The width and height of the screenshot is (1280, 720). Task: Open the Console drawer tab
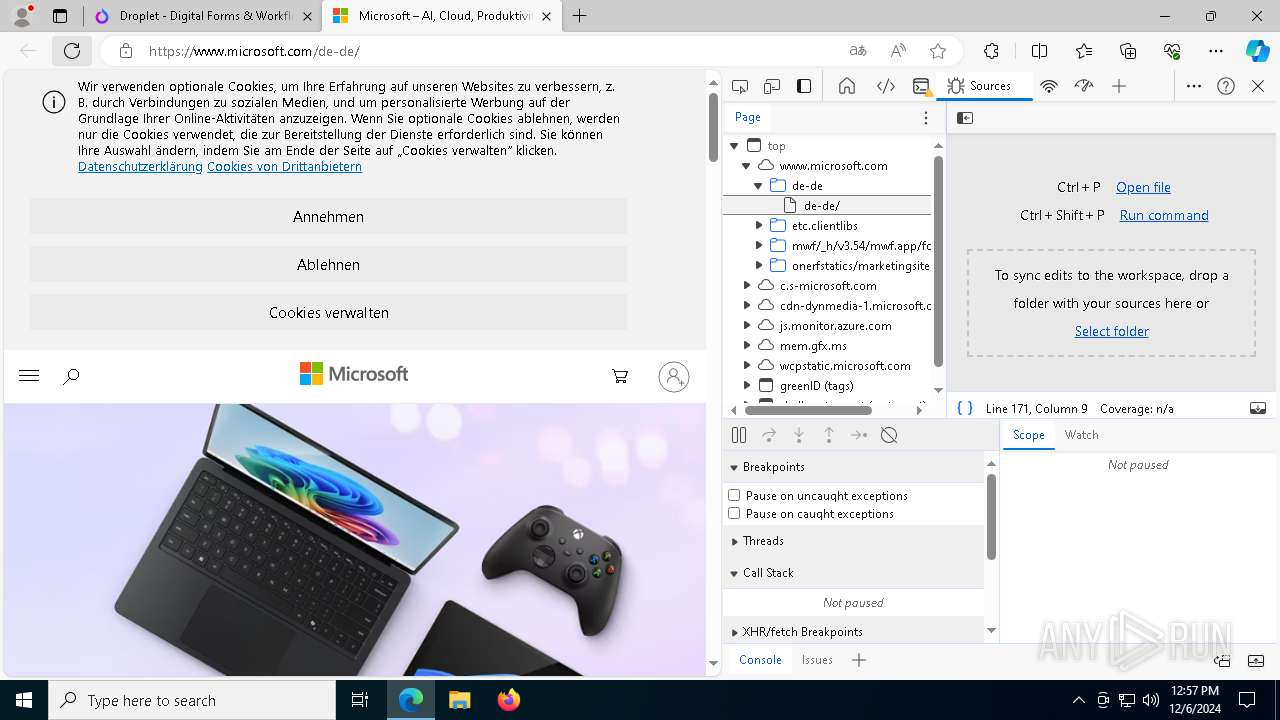point(760,660)
